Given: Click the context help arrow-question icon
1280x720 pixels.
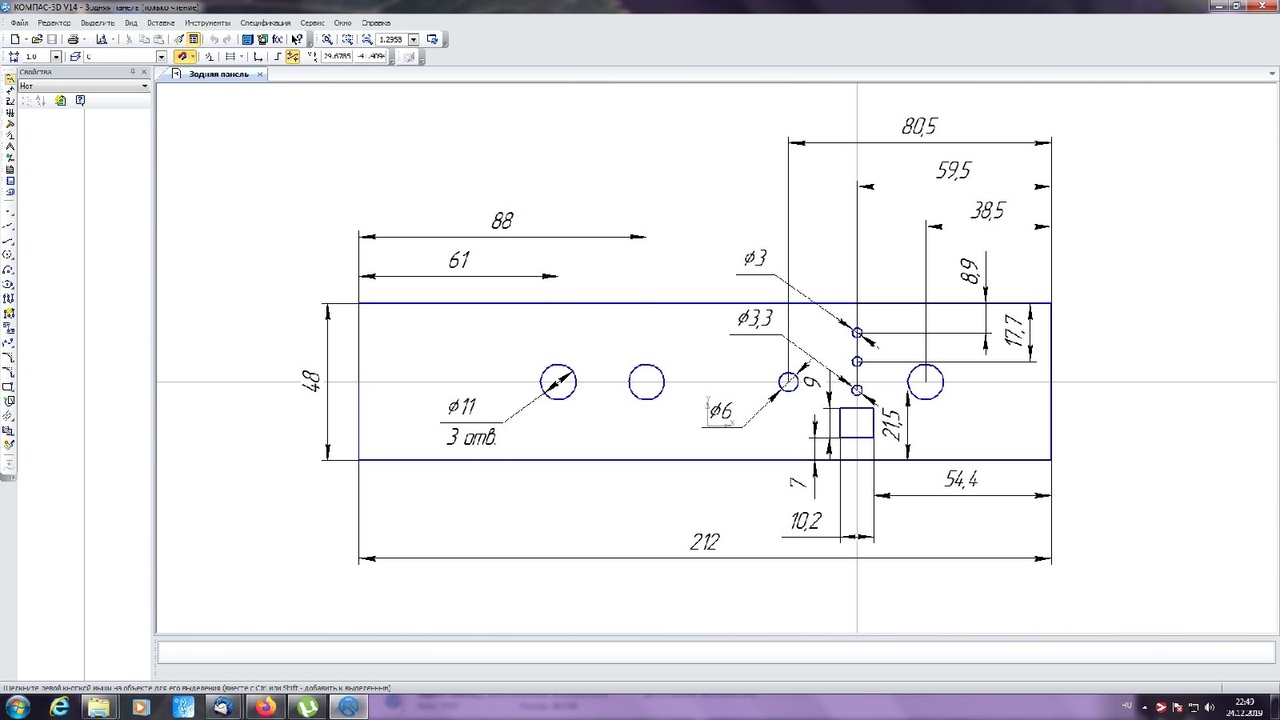Looking at the screenshot, I should pyautogui.click(x=297, y=39).
